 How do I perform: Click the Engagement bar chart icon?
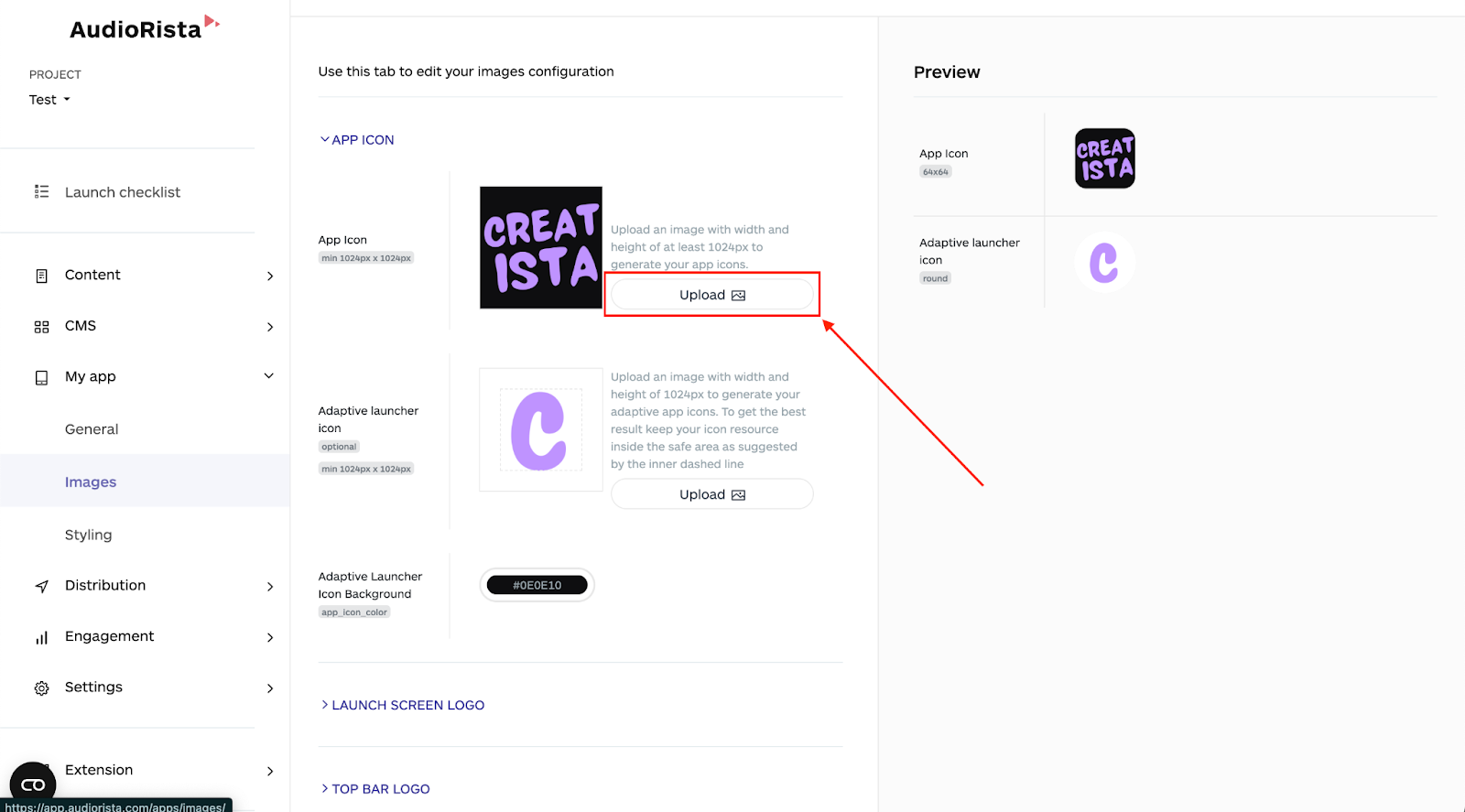41,637
